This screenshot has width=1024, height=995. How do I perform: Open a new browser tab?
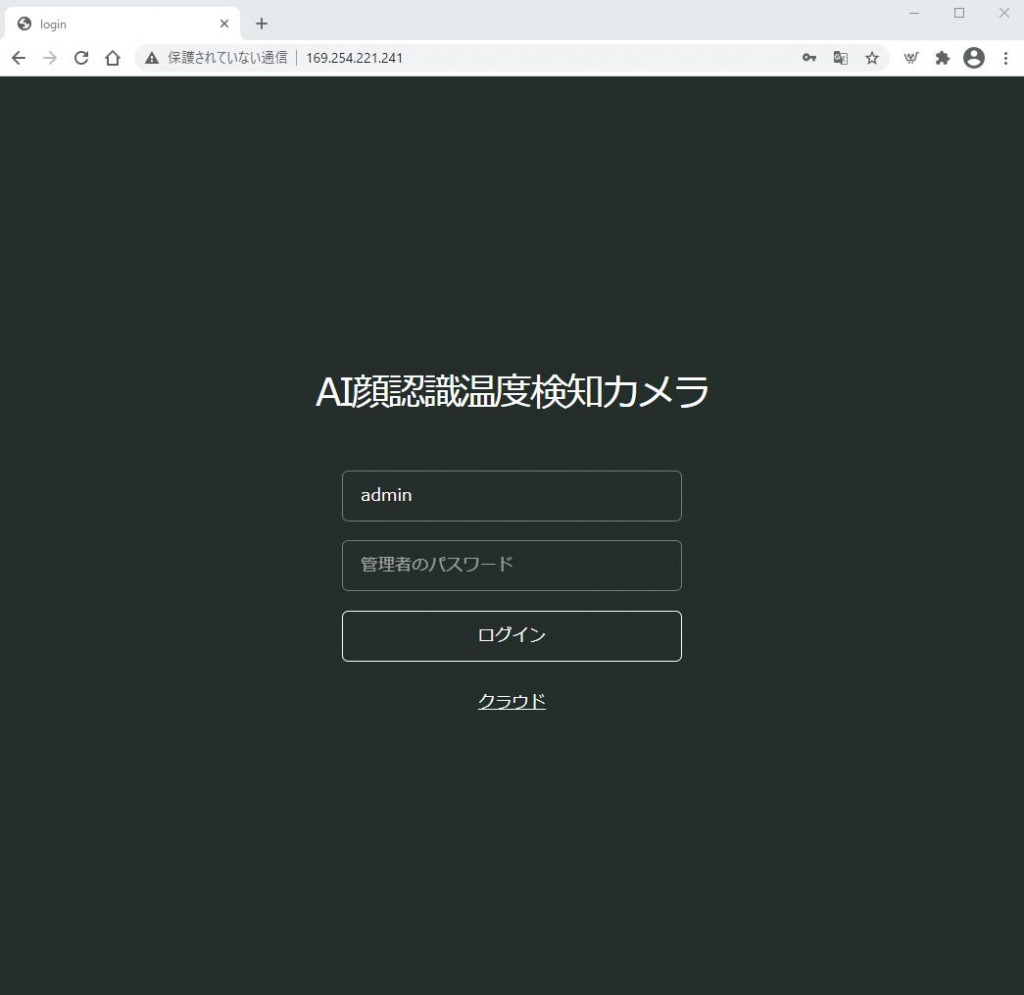point(262,24)
